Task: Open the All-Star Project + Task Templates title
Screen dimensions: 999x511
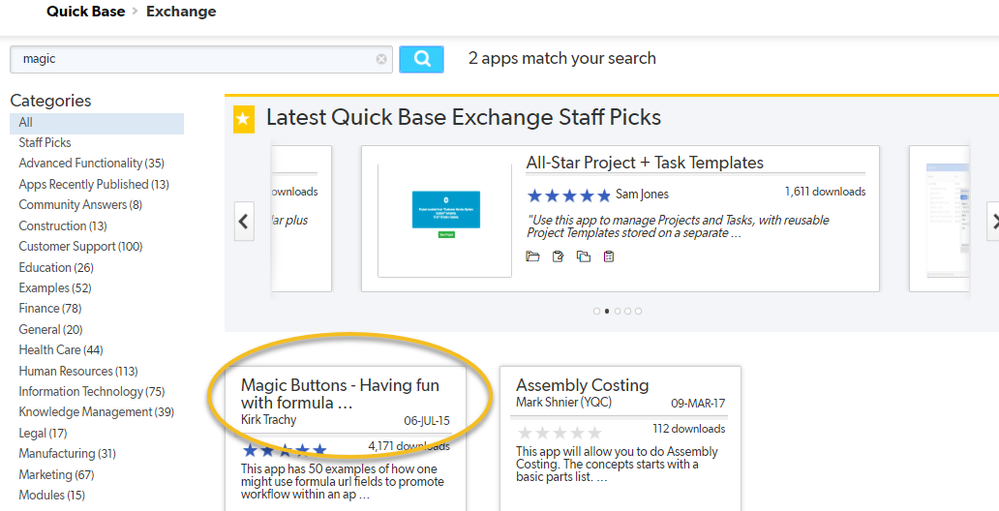Action: (x=645, y=163)
